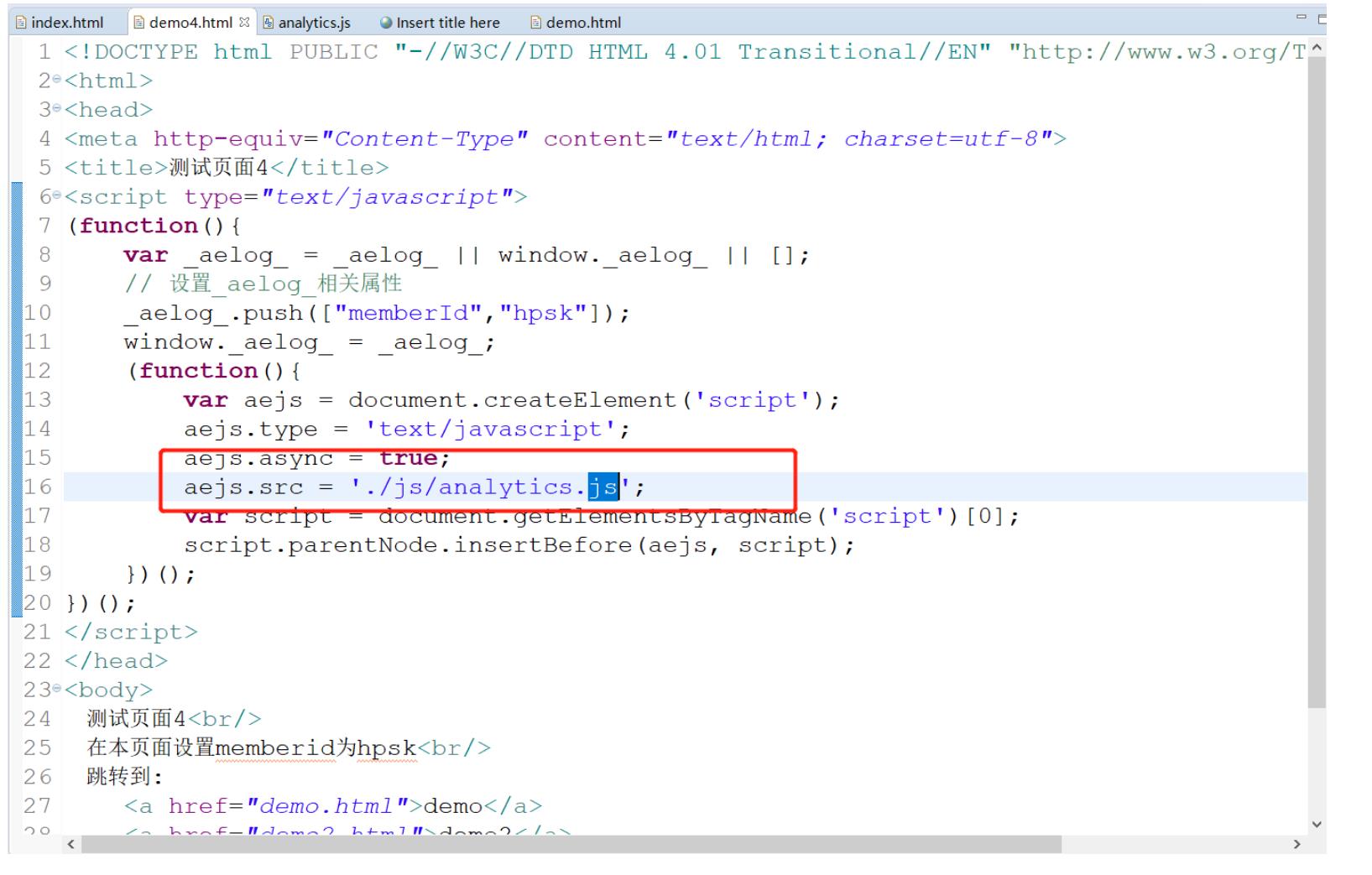Click the demo.html tab file icon
Viewport: 1372px width, 875px height.
point(536,23)
